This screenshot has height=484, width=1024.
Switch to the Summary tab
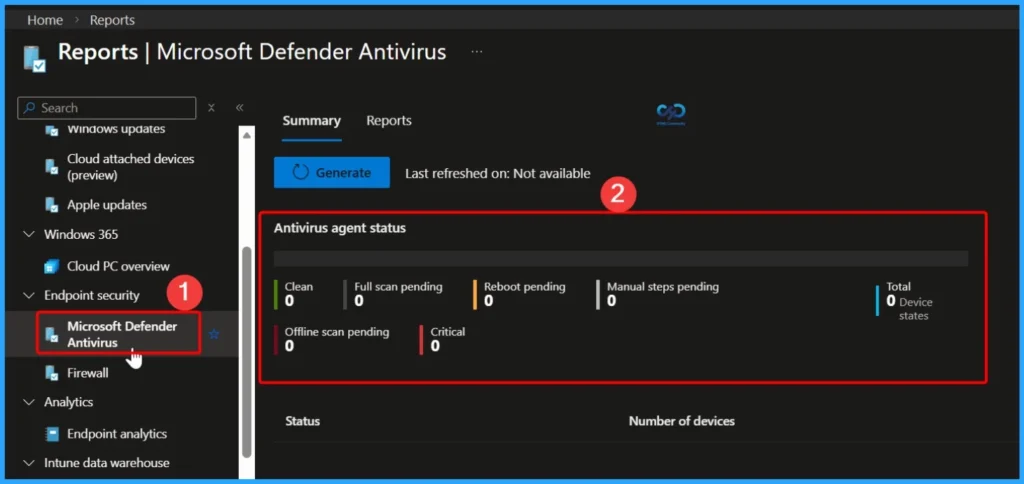coord(312,121)
